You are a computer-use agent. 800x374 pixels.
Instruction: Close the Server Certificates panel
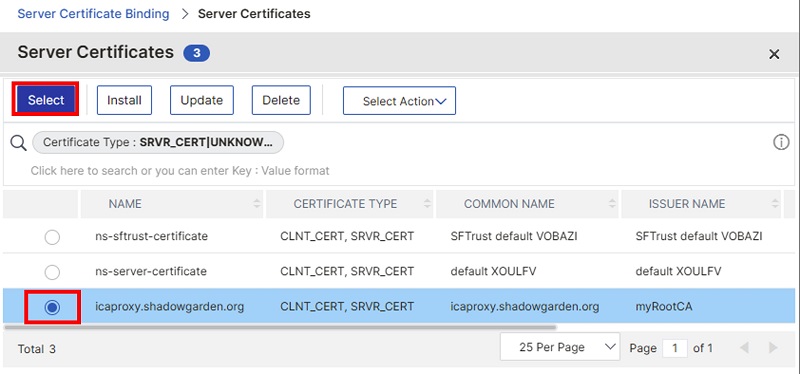pos(774,54)
